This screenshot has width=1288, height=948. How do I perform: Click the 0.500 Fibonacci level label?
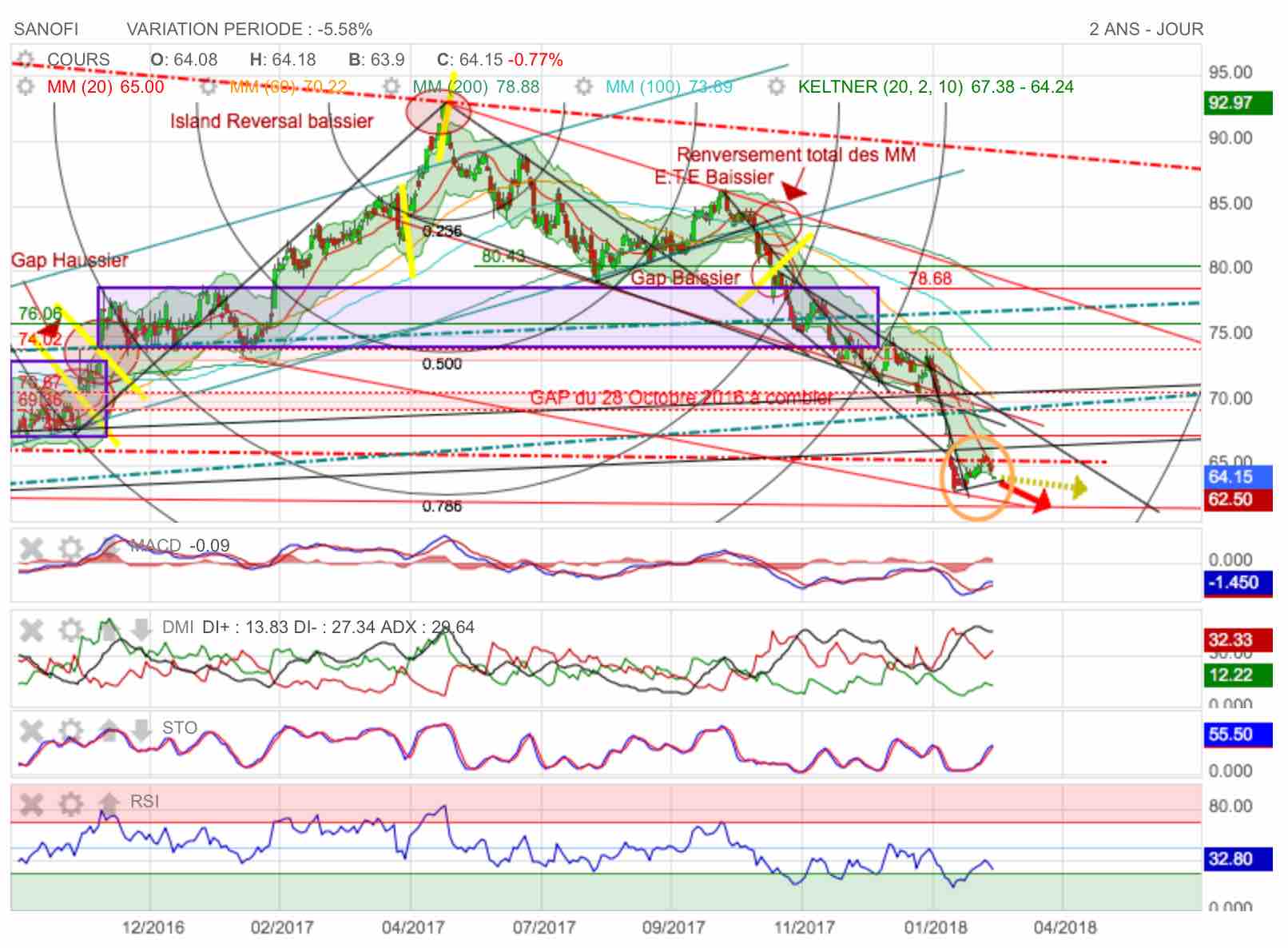click(x=443, y=364)
